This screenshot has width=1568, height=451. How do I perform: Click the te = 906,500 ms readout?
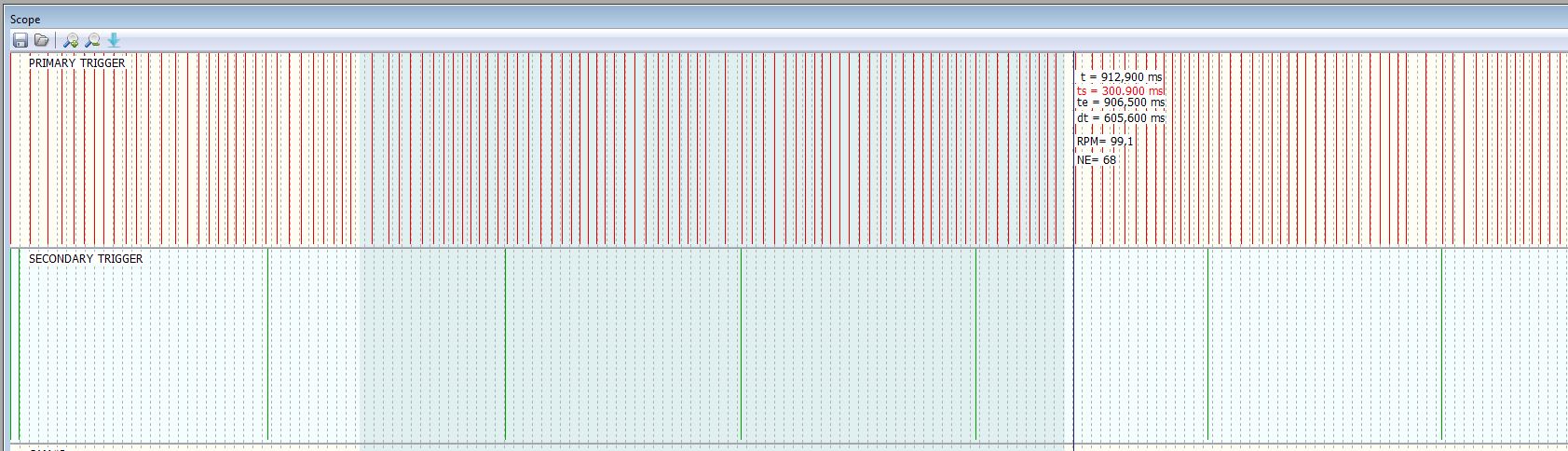click(1121, 103)
